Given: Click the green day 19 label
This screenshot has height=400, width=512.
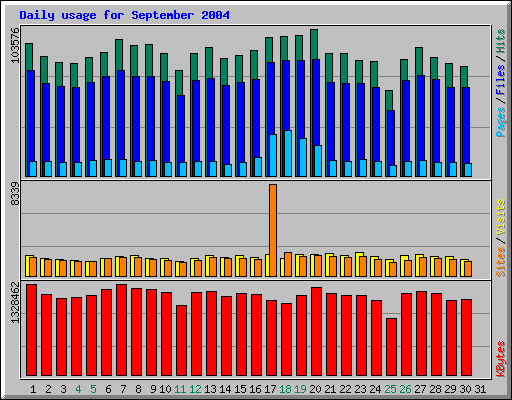Looking at the screenshot, I should click(300, 389).
